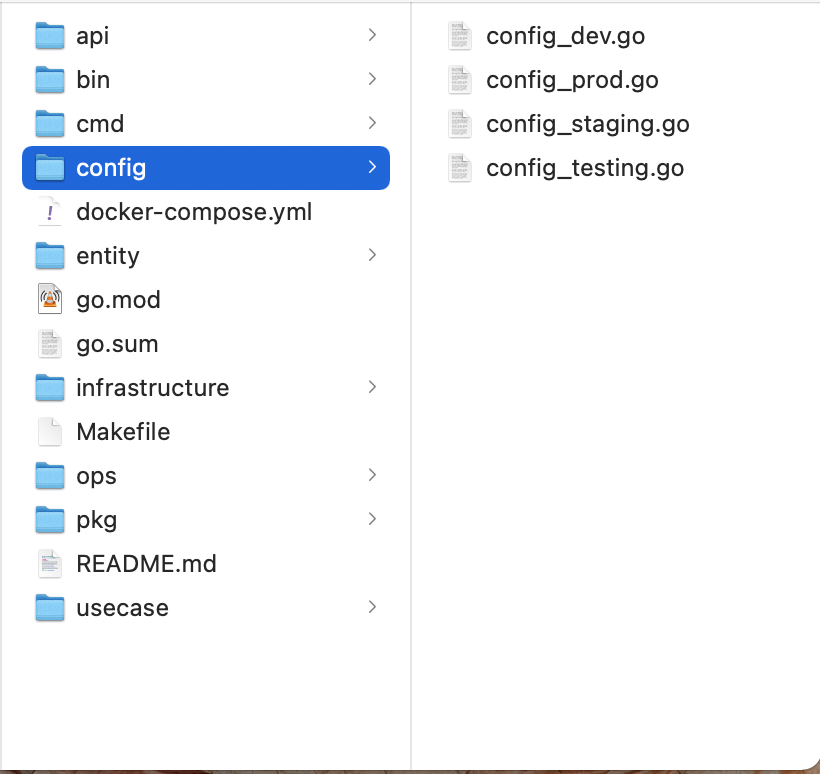Click the Makefile file name

123,432
